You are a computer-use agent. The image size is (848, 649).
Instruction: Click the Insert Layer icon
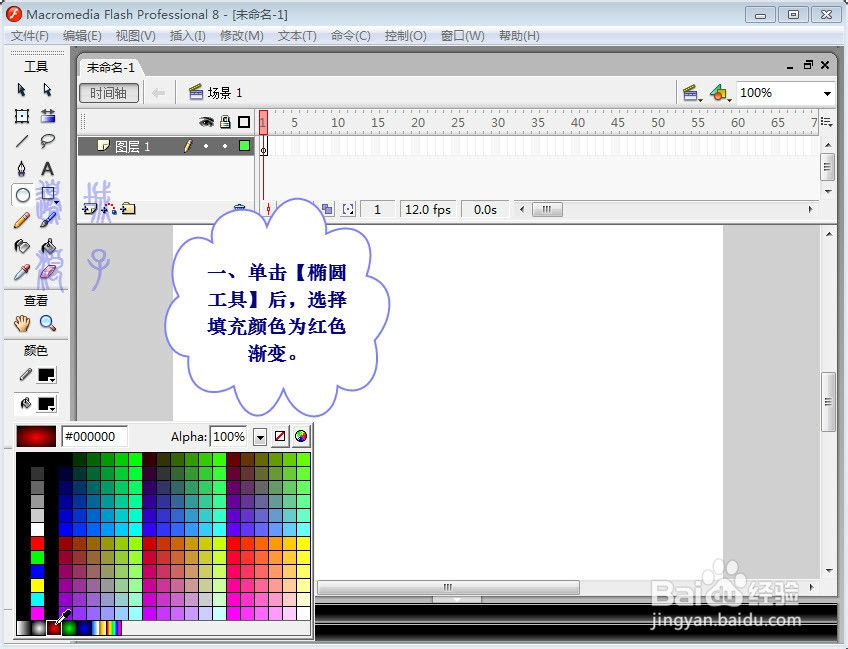pyautogui.click(x=89, y=209)
